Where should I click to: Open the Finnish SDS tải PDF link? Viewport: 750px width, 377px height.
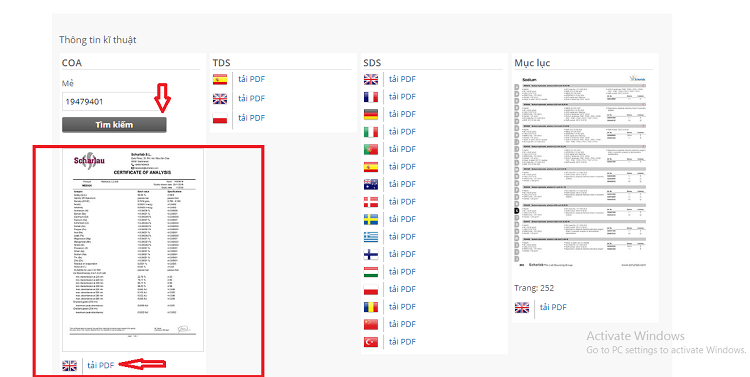(402, 254)
